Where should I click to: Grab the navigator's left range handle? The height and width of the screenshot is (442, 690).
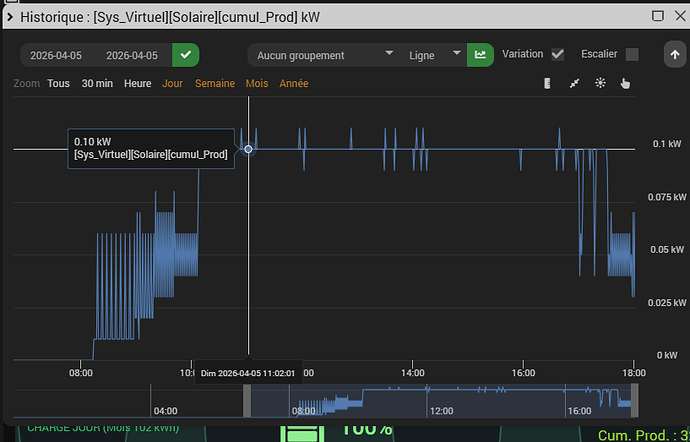tap(247, 401)
